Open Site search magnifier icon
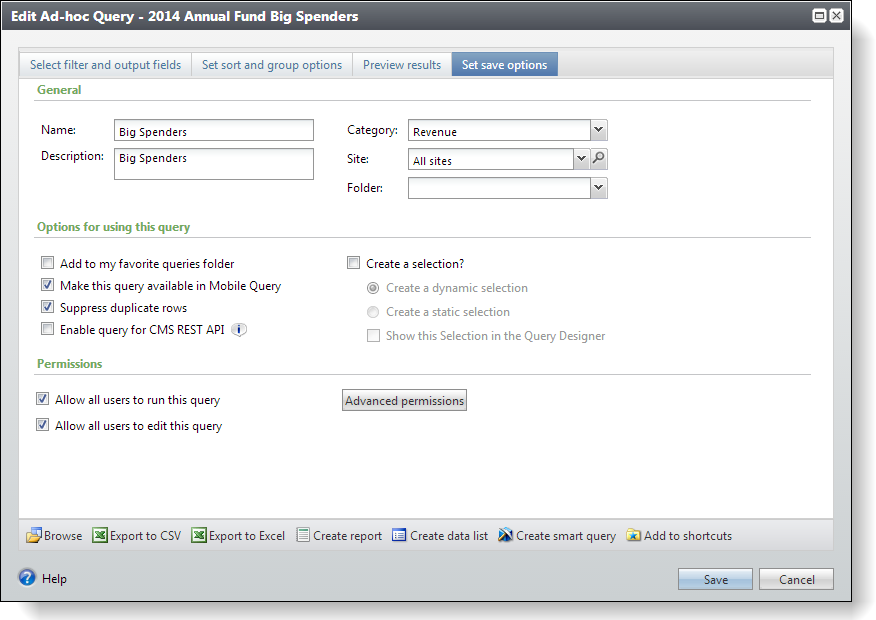Image resolution: width=876 pixels, height=620 pixels. pos(598,159)
